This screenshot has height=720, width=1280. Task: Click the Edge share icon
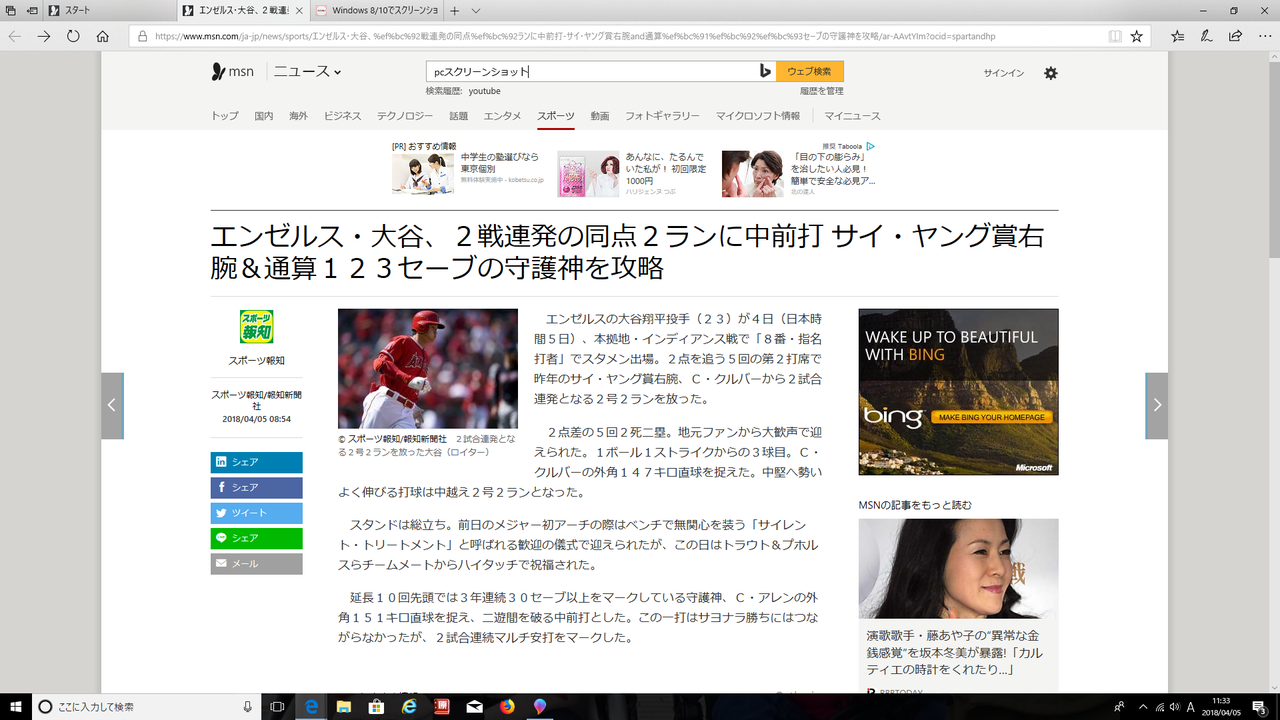[1236, 36]
